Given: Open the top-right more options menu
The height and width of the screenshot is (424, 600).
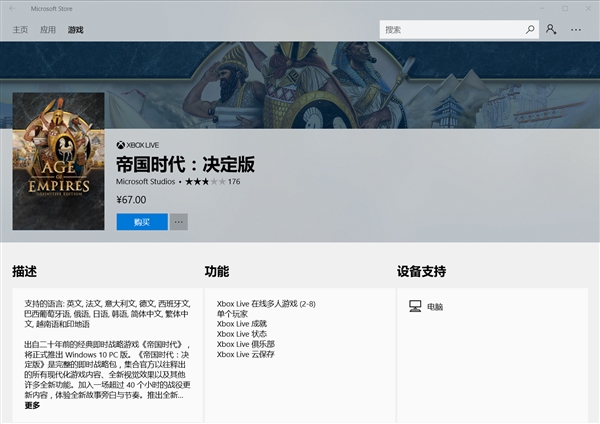Looking at the screenshot, I should pos(576,29).
